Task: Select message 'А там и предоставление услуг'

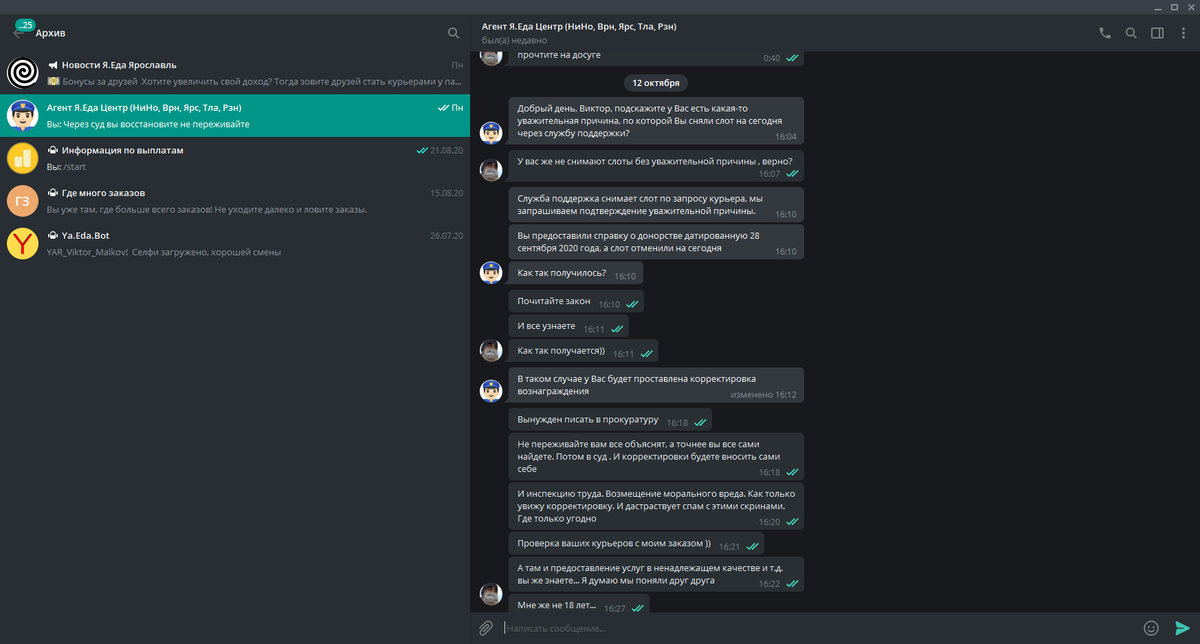Action: [x=656, y=573]
